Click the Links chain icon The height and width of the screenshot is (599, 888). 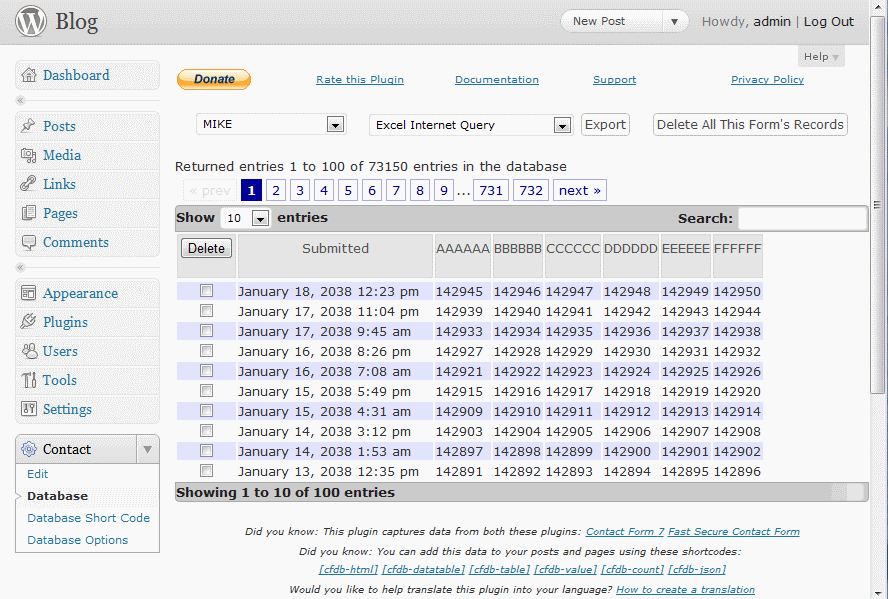tap(28, 184)
